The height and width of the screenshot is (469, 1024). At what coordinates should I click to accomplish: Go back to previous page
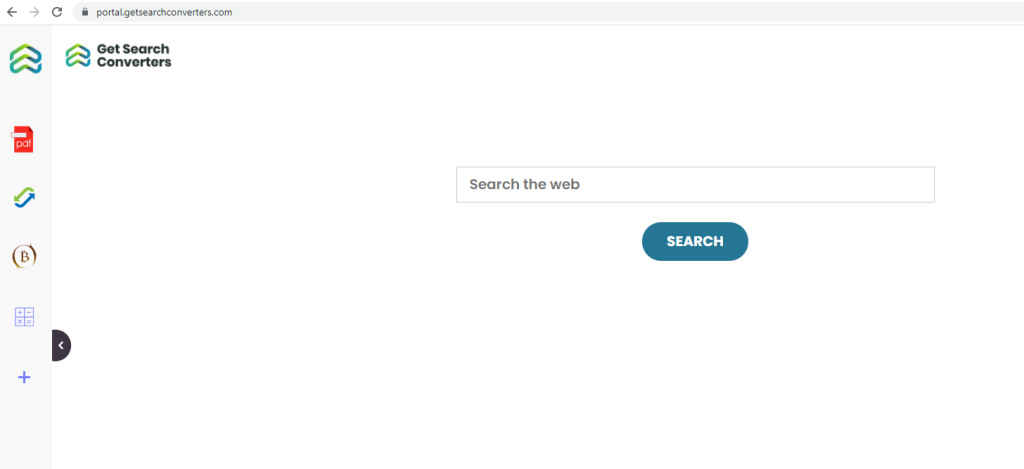[12, 12]
